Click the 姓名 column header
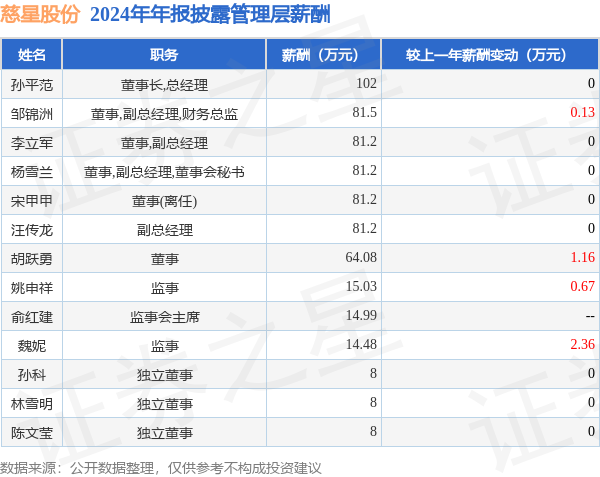Viewport: 600px width, 477px height. pyautogui.click(x=31, y=55)
